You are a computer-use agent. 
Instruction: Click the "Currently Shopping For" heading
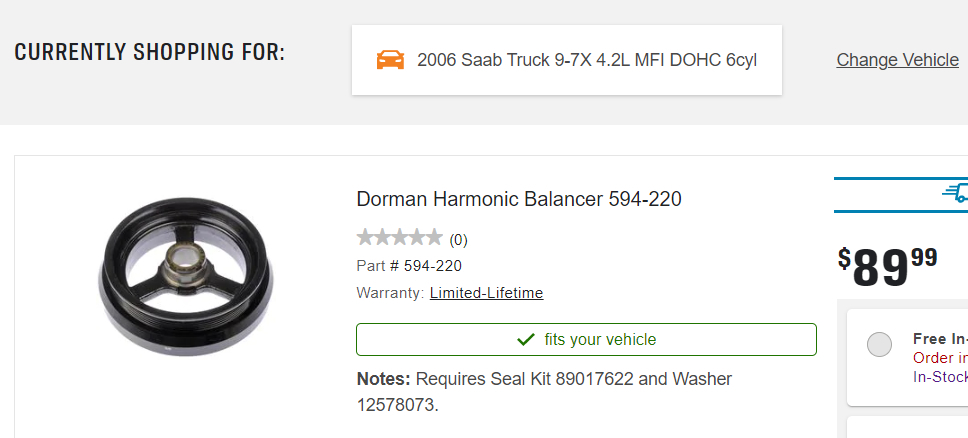click(x=150, y=52)
